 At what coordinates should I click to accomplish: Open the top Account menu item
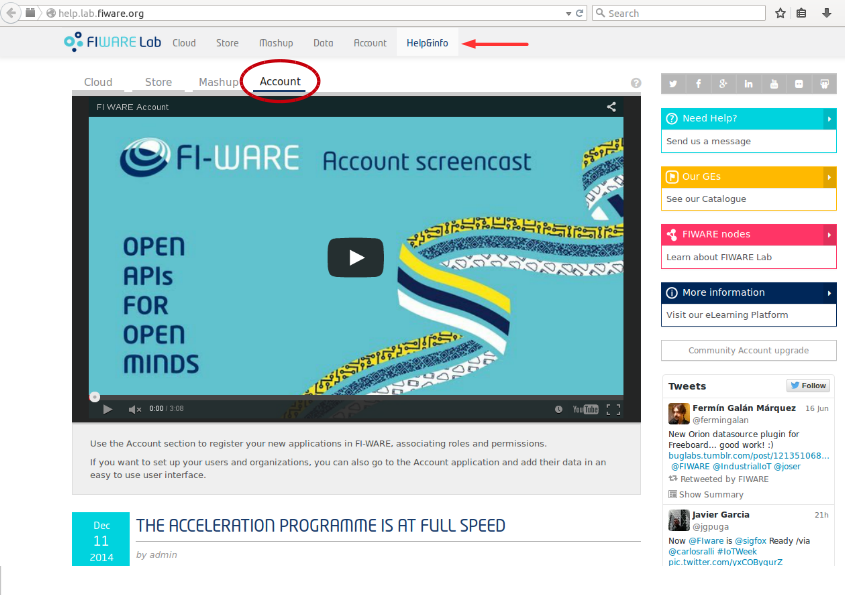coord(370,43)
